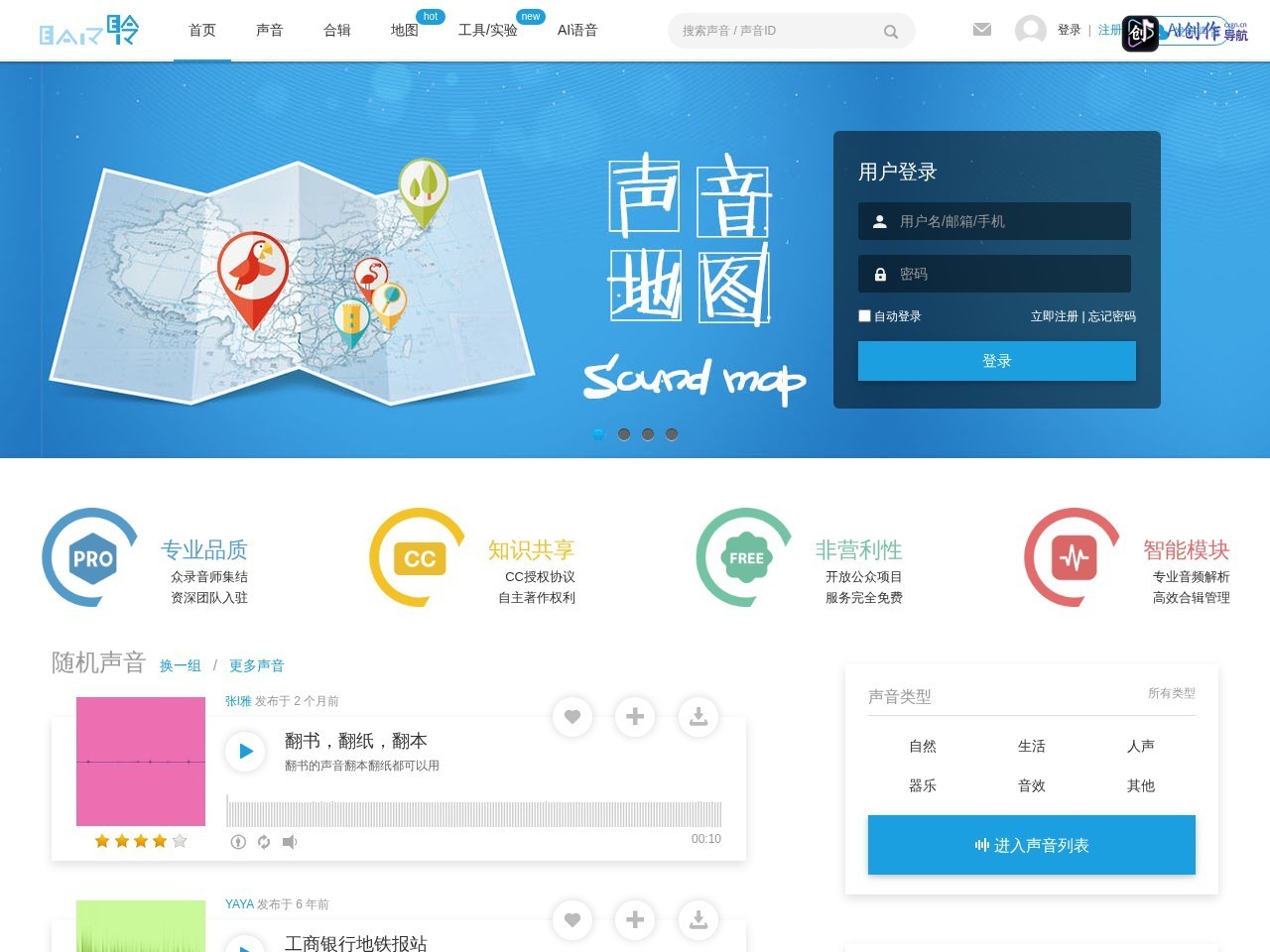Download the 翻书，翻纸，翻本 sound
This screenshot has height=952, width=1270.
pos(698,716)
